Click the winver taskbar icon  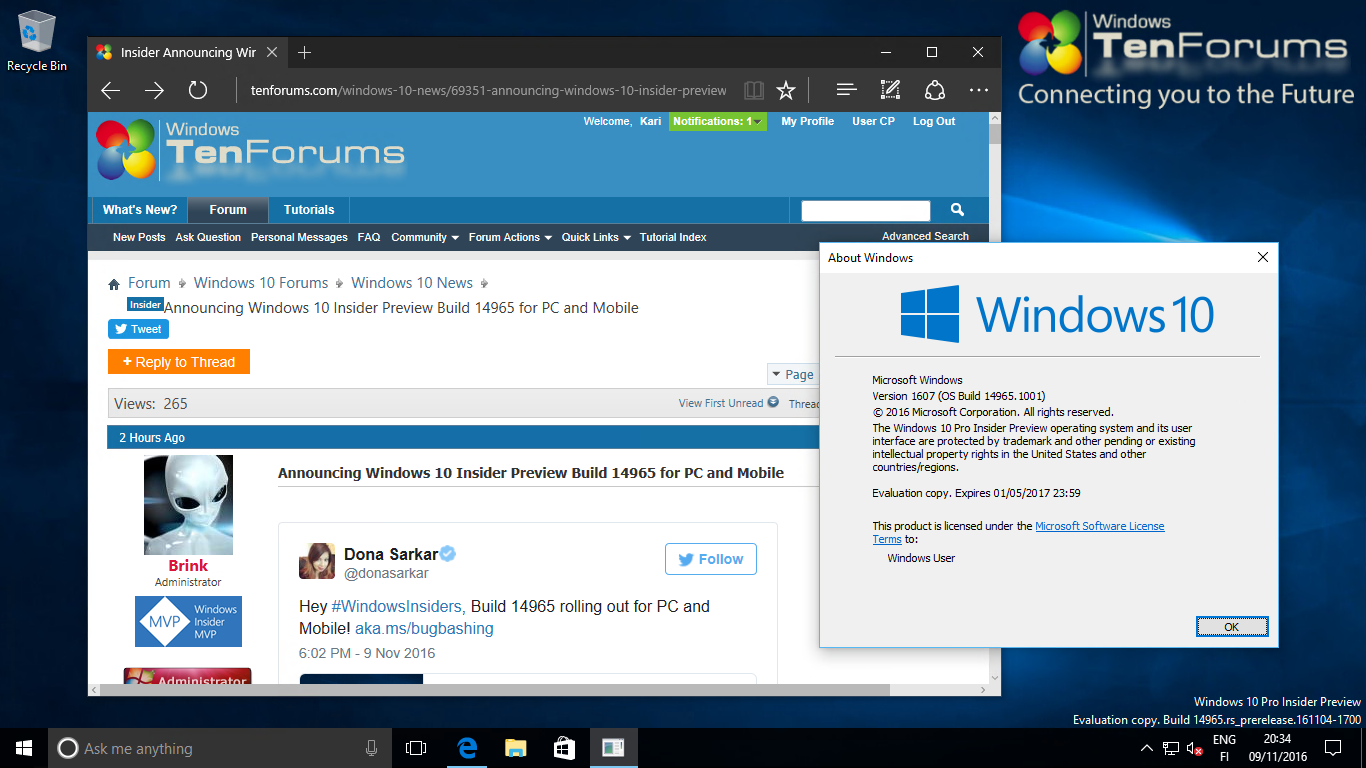[x=613, y=748]
